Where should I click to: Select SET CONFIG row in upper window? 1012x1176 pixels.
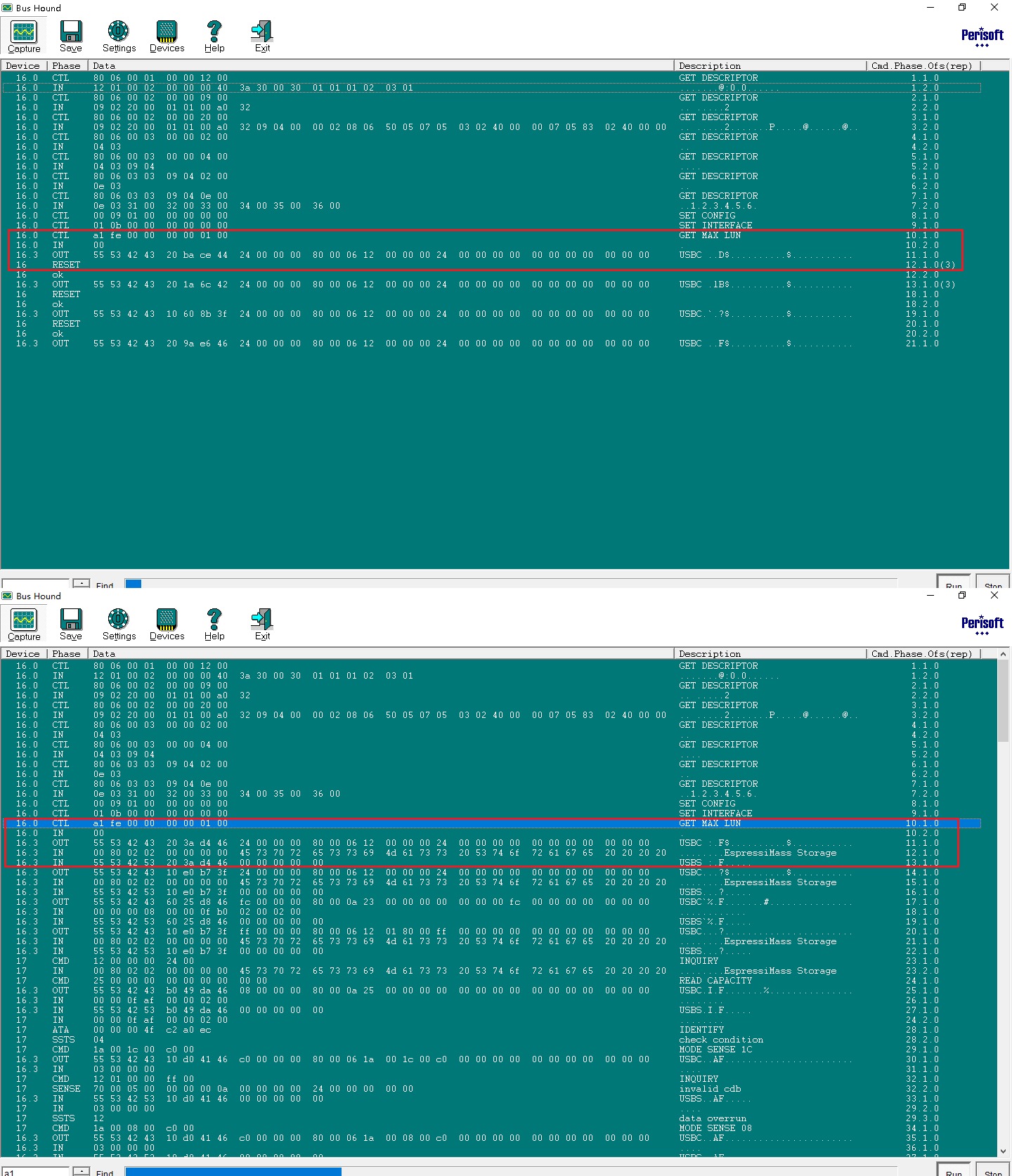click(x=491, y=216)
